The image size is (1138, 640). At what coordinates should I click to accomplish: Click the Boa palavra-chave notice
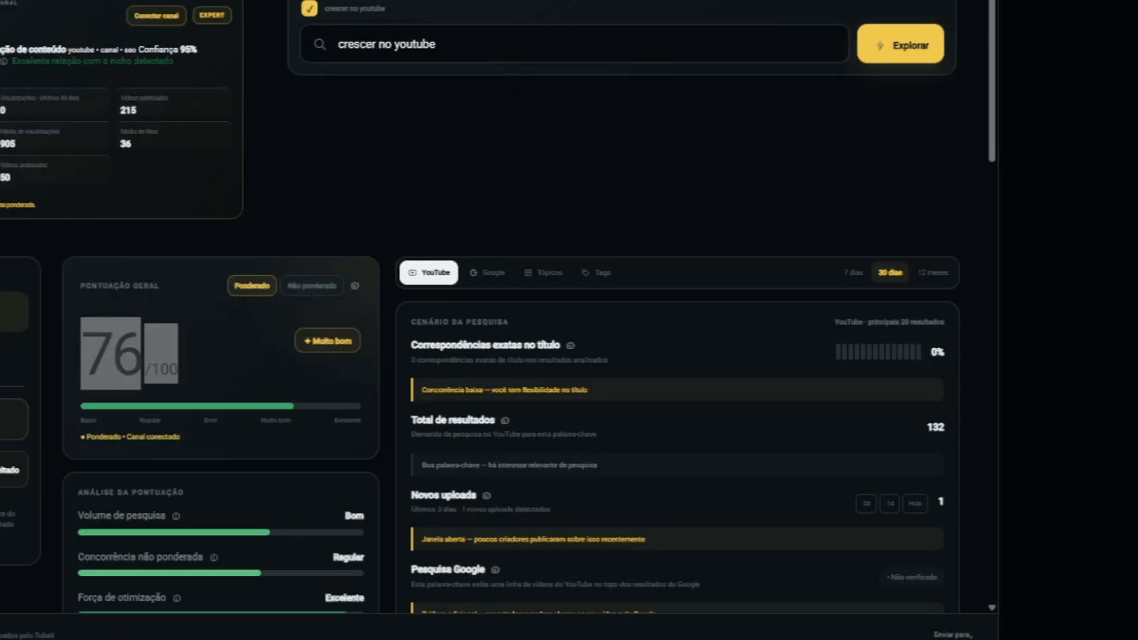(x=677, y=465)
